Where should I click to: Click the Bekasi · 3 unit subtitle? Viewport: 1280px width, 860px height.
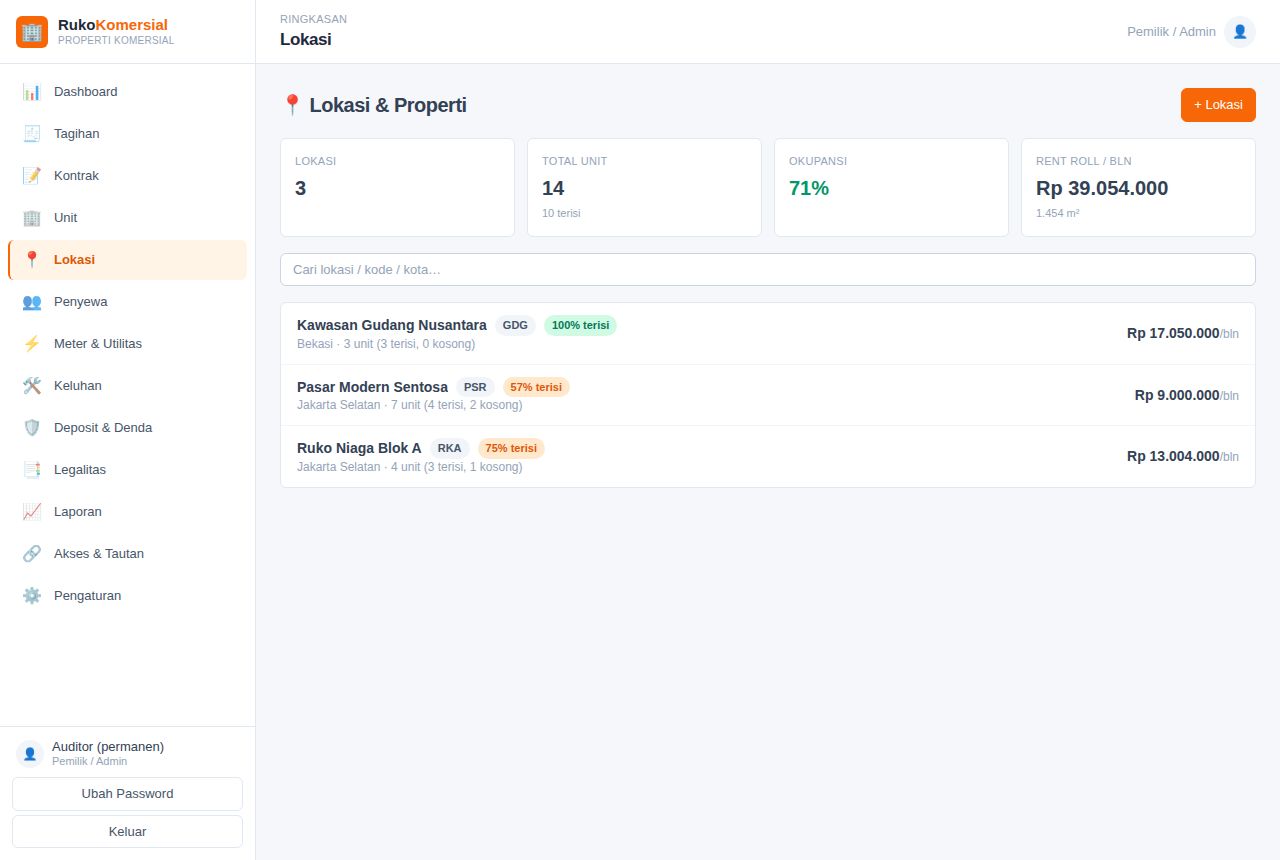(x=386, y=344)
